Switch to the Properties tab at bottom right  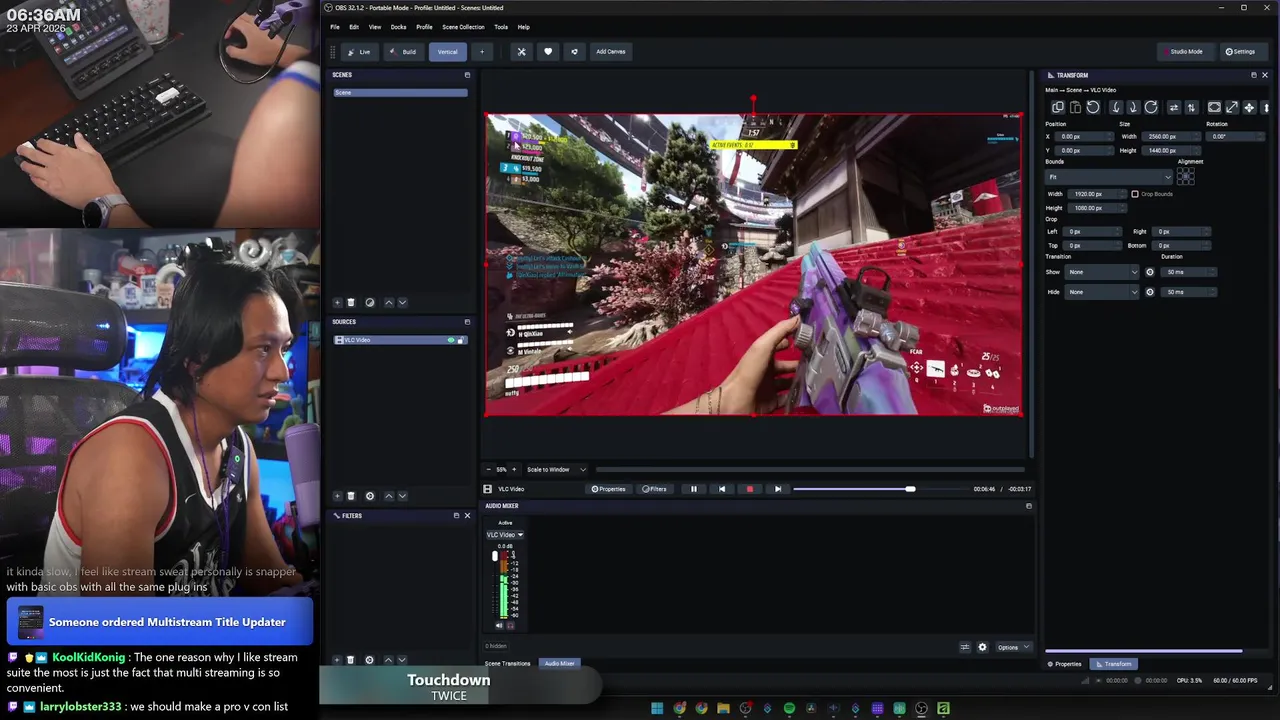[x=1064, y=664]
